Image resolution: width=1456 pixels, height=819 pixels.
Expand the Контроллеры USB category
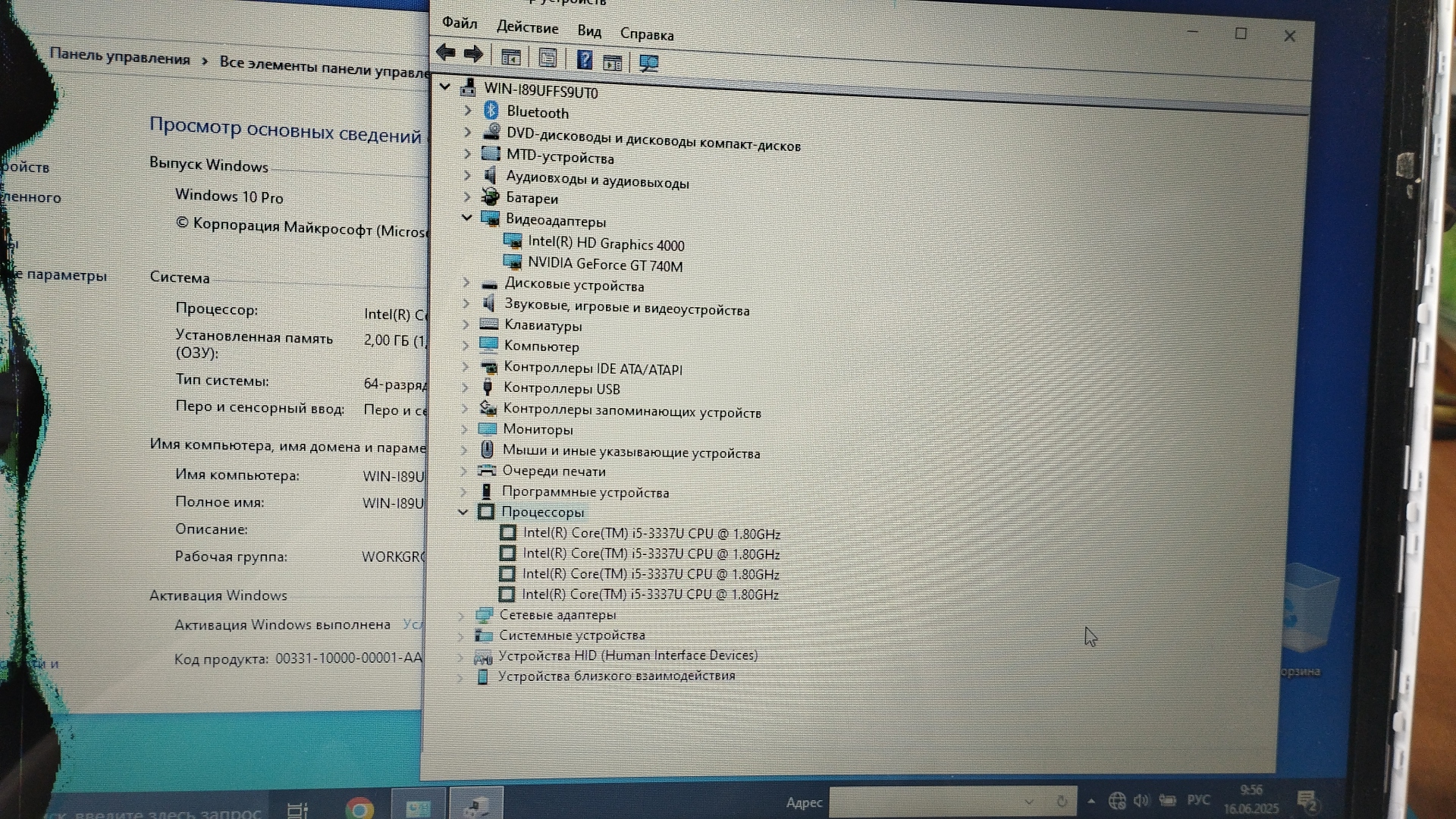coord(466,388)
